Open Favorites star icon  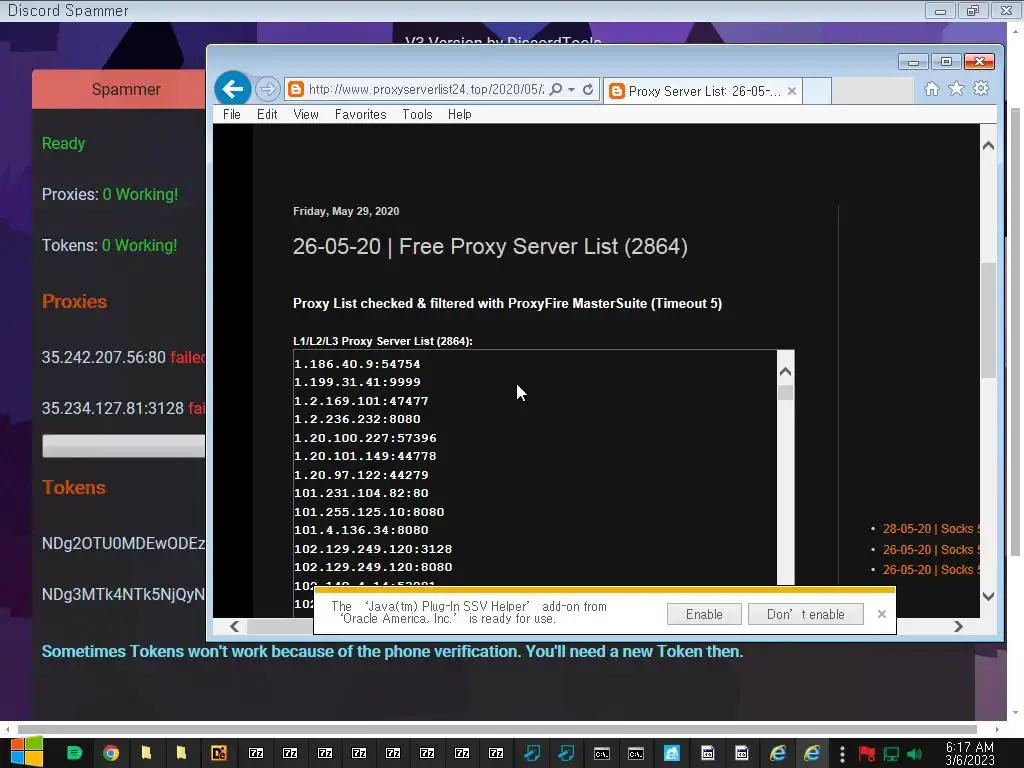click(x=956, y=89)
